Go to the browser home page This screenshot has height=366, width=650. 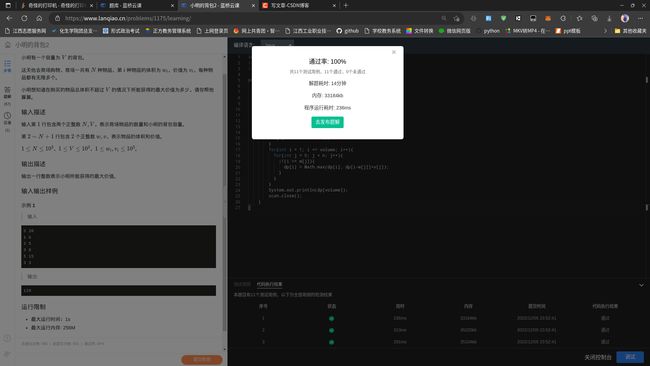39,18
